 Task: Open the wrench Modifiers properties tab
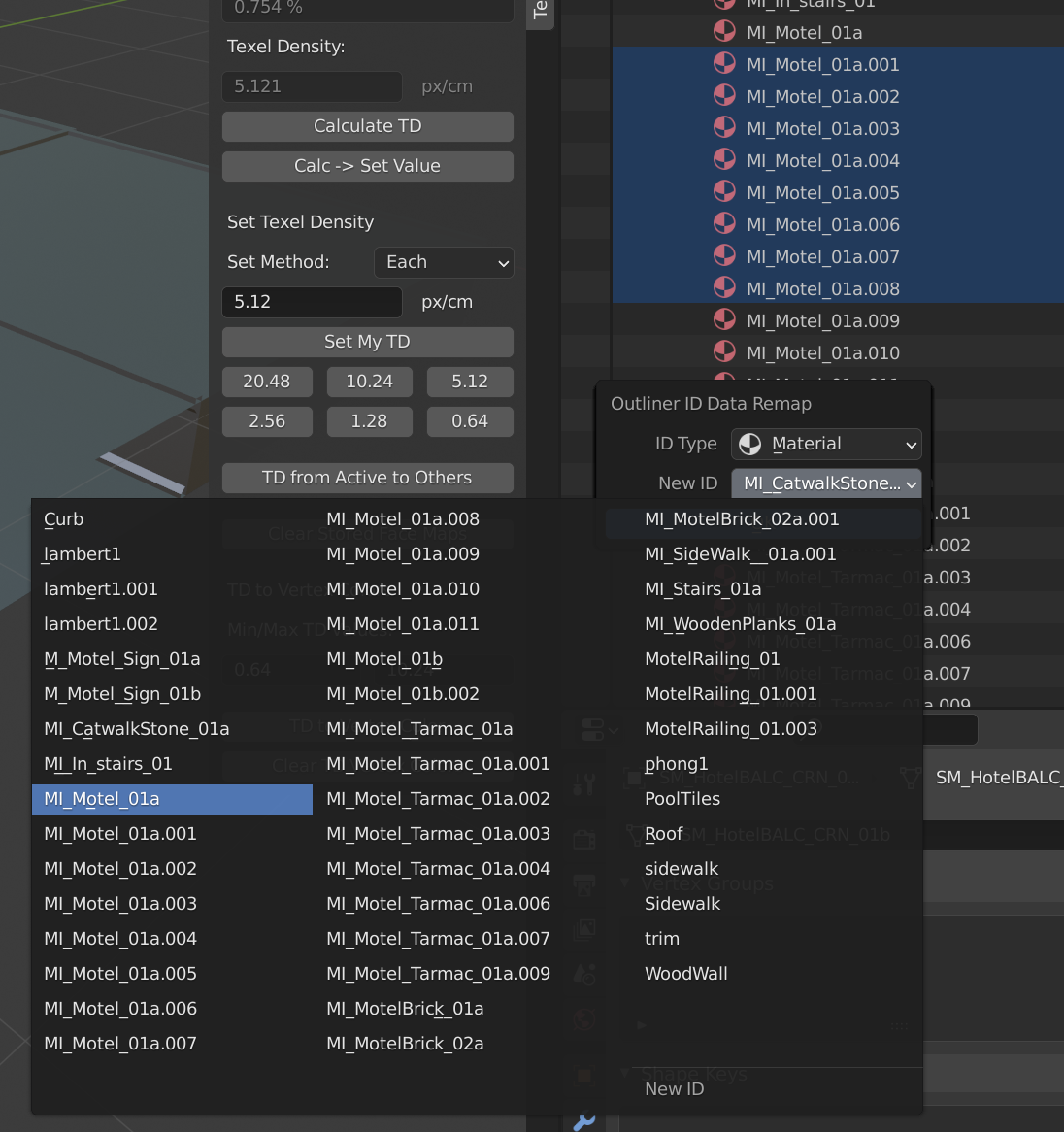point(584,1121)
